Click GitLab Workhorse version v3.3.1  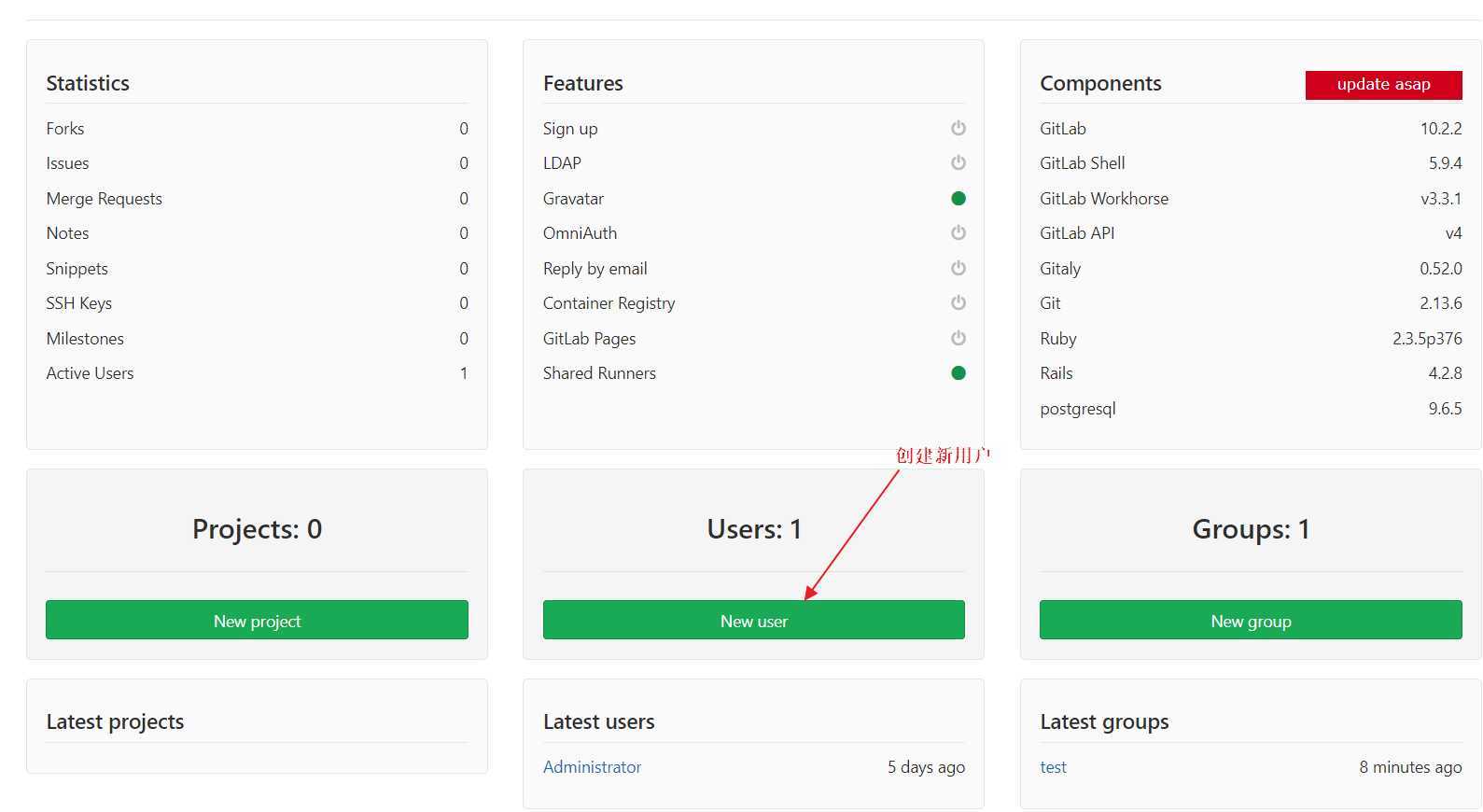[x=1441, y=198]
